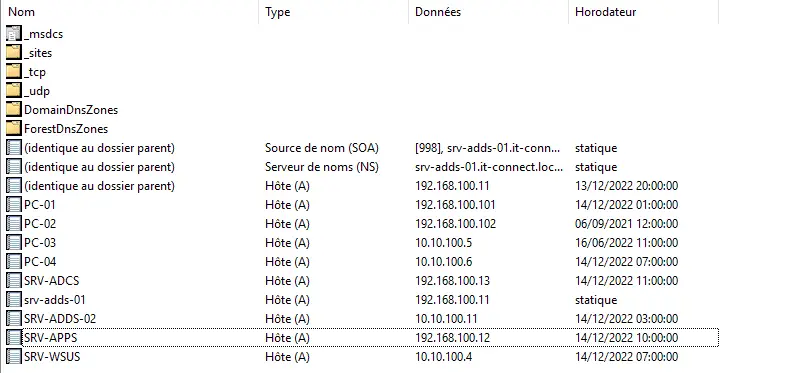Click the PC-02 record icon
Screen dimensions: 800x373
[14, 223]
